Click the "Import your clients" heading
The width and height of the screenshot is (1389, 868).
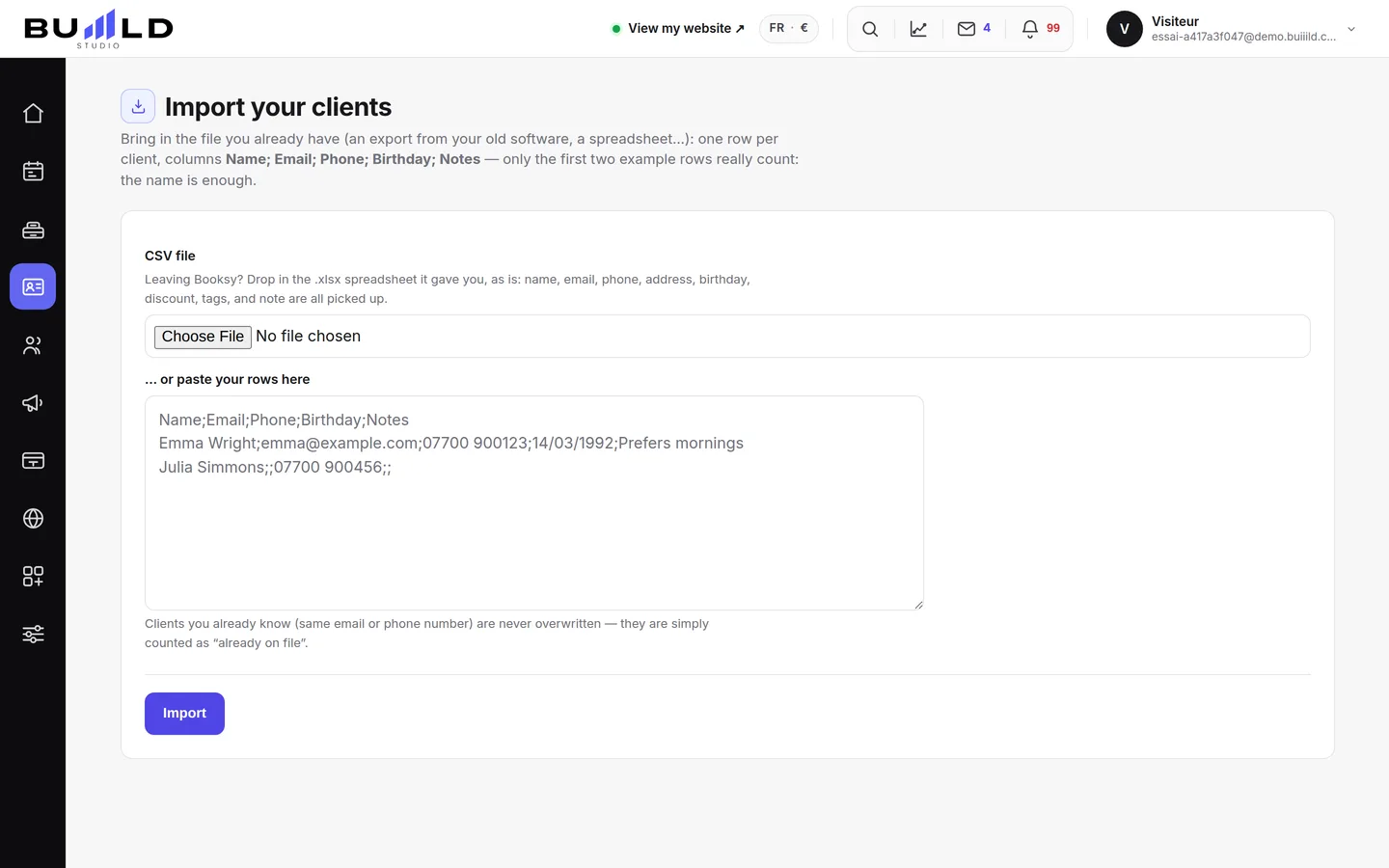(x=278, y=107)
